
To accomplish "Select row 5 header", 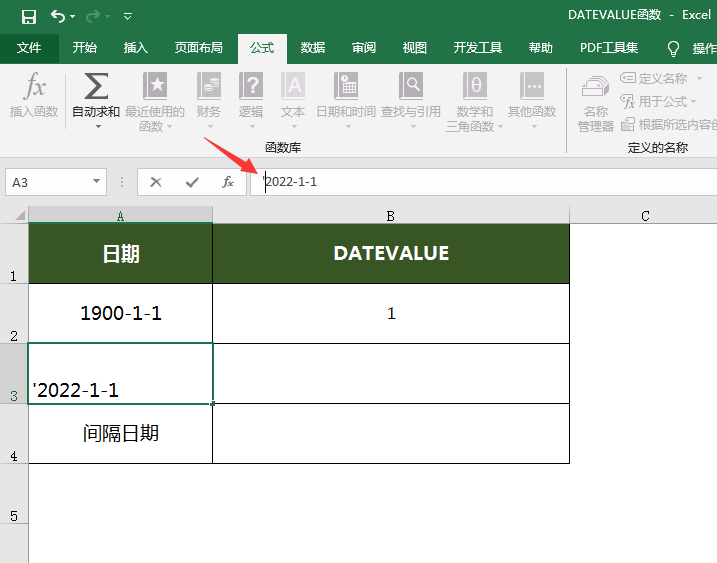I will (x=14, y=494).
